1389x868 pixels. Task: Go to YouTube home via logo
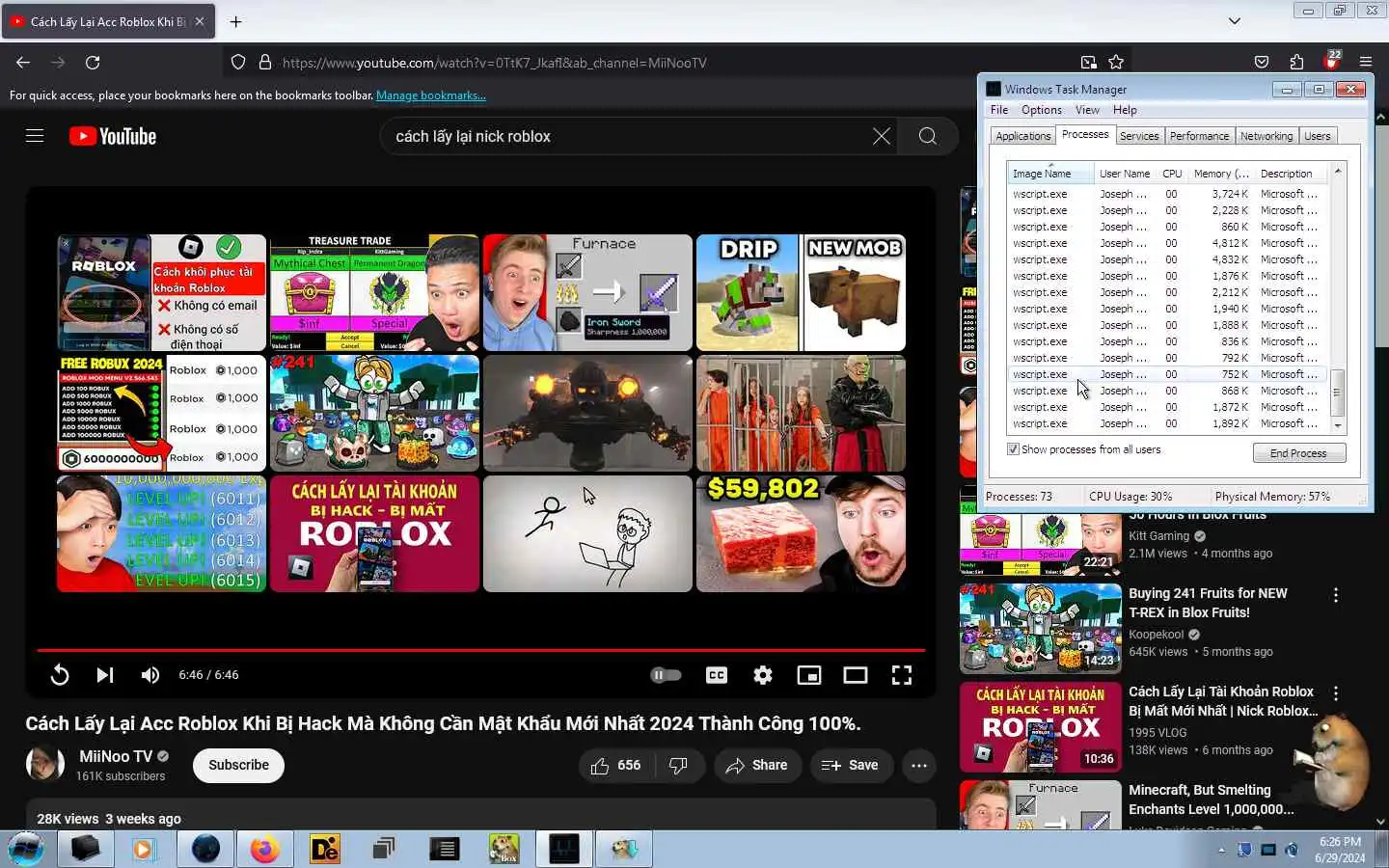tap(113, 136)
